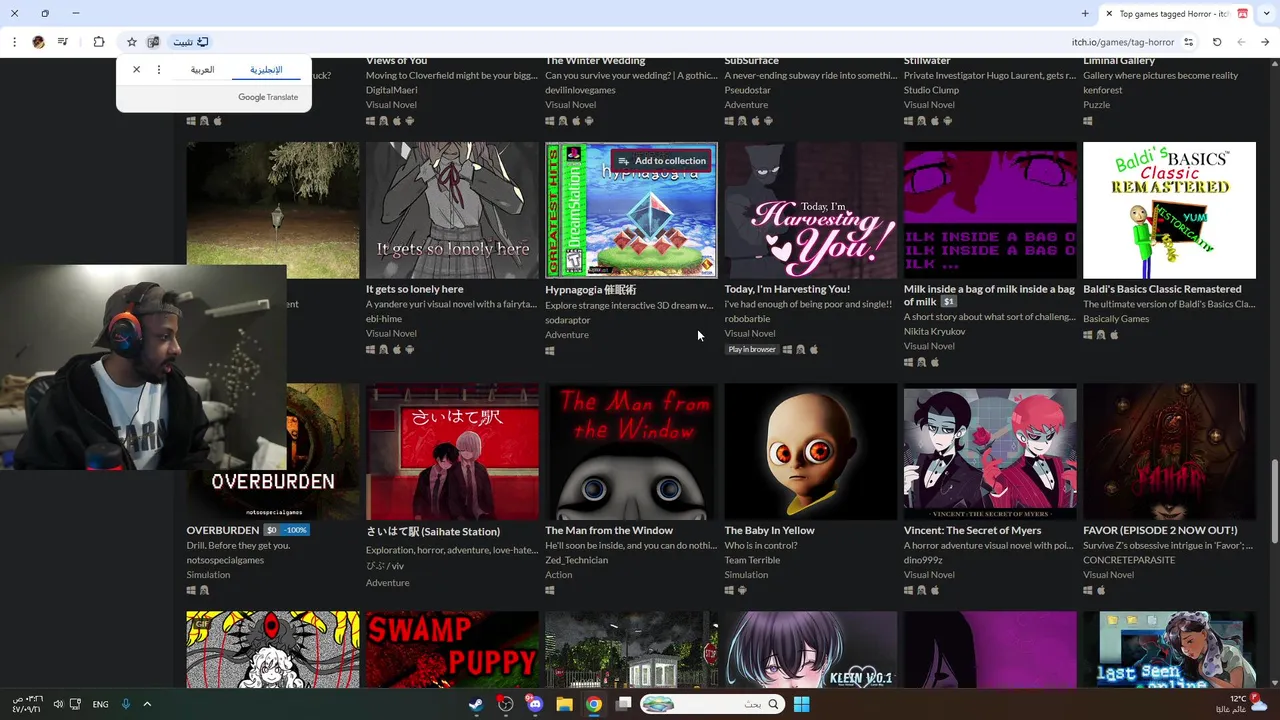Open 'OVERBURDEN' game title link
This screenshot has width=1280, height=720.
223,530
